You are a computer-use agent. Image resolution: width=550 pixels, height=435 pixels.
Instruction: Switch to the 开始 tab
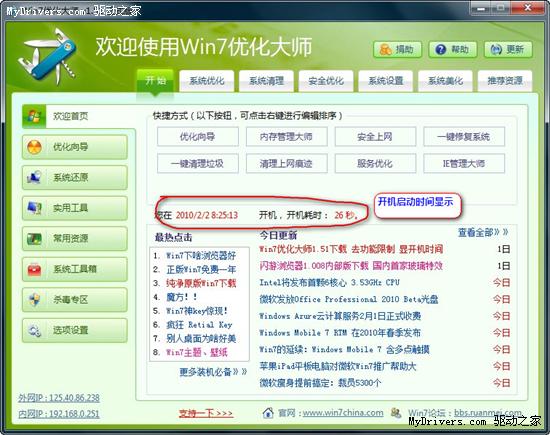[x=155, y=81]
